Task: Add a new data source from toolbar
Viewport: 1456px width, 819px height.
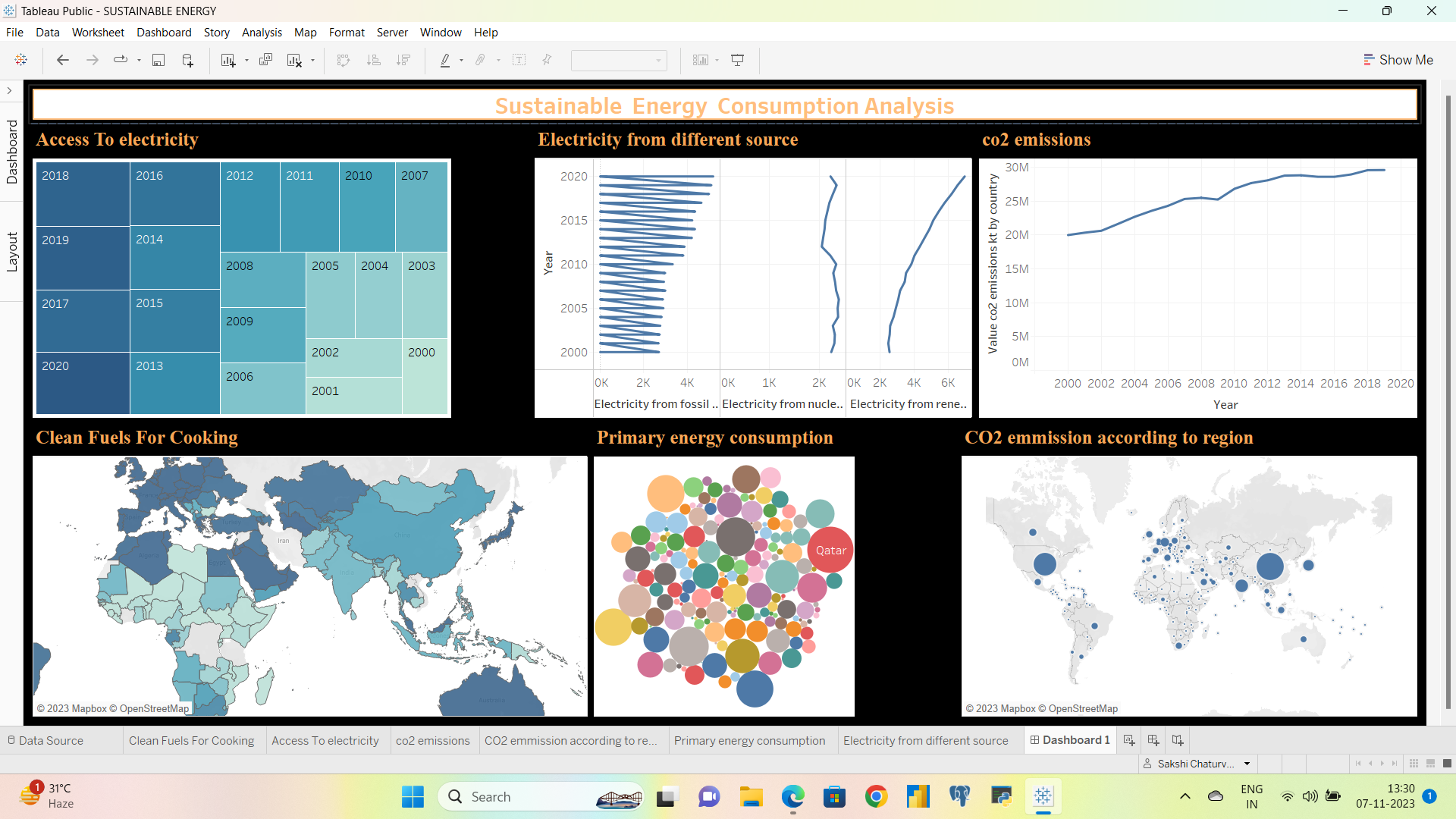Action: [187, 60]
